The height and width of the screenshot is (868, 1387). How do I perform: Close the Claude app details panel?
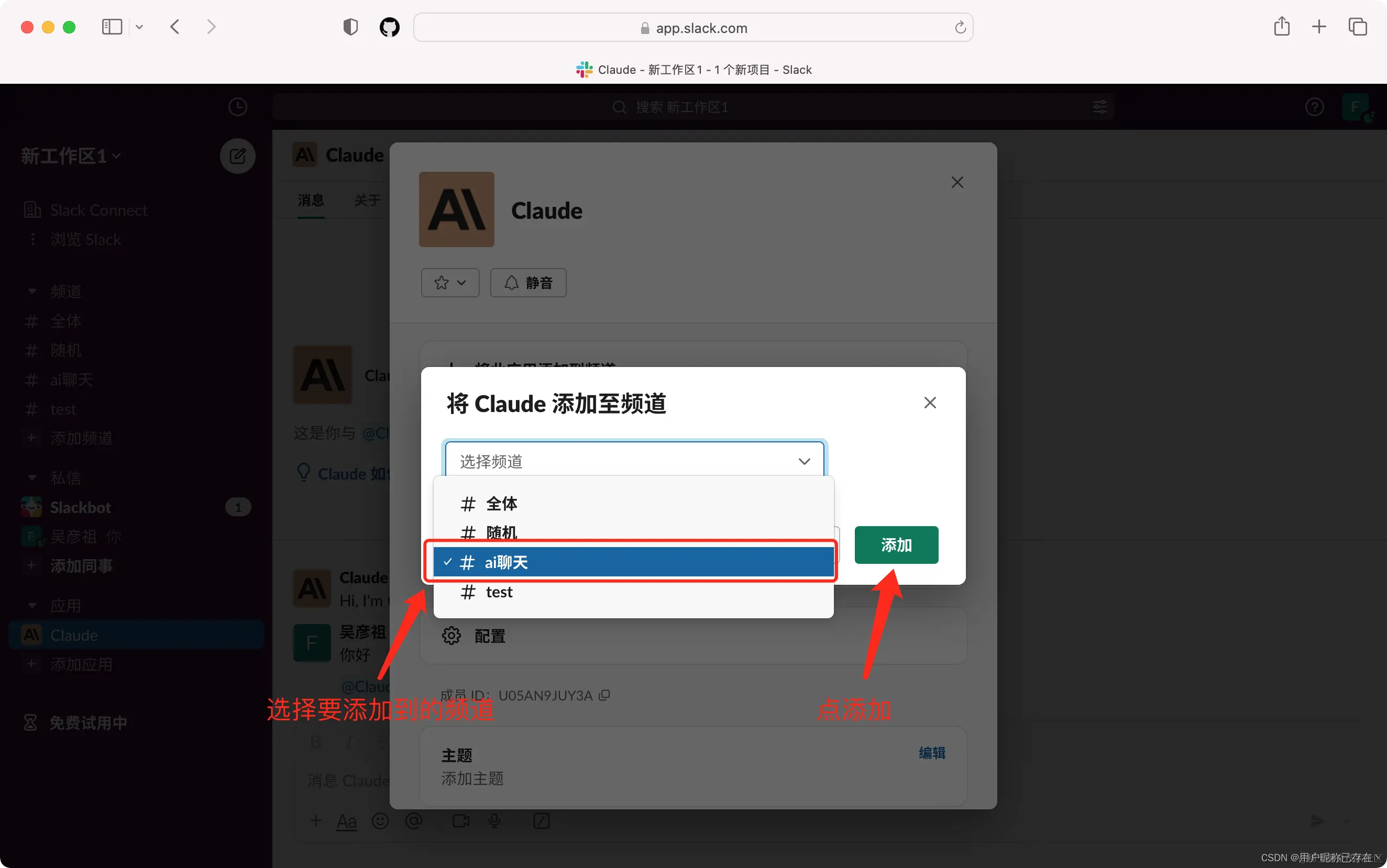pyautogui.click(x=957, y=183)
